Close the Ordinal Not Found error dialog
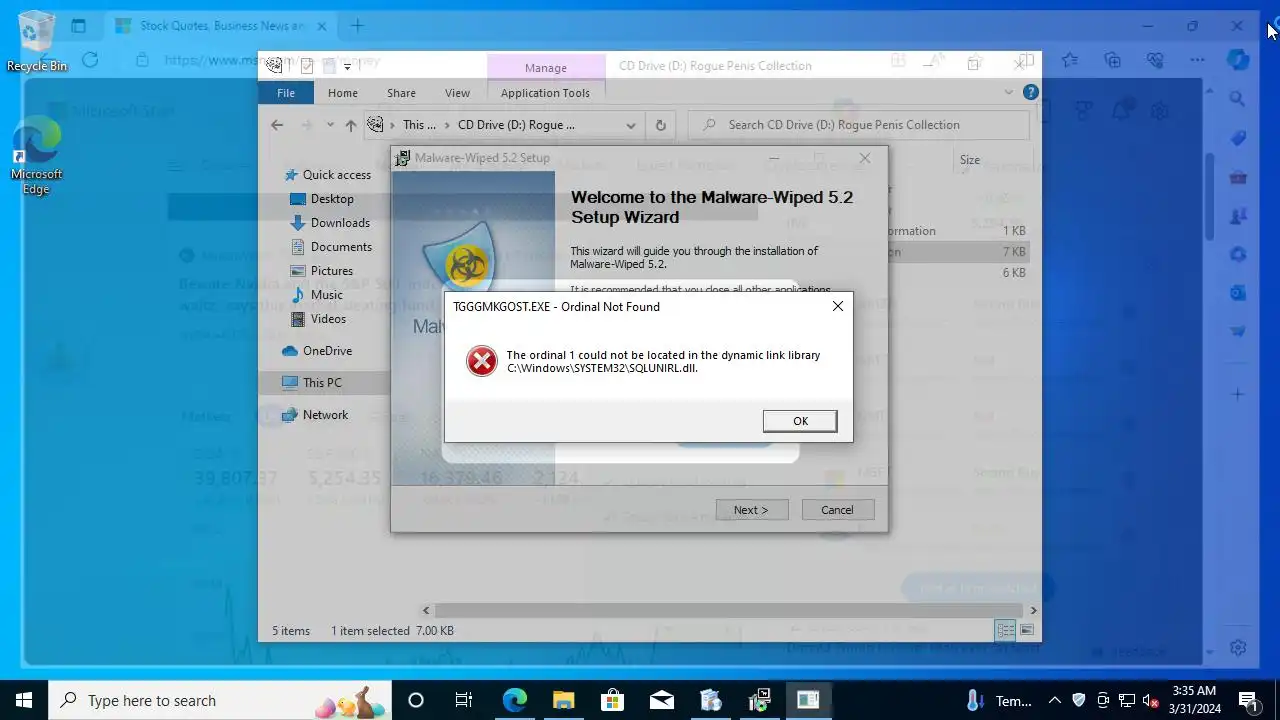 [x=838, y=306]
